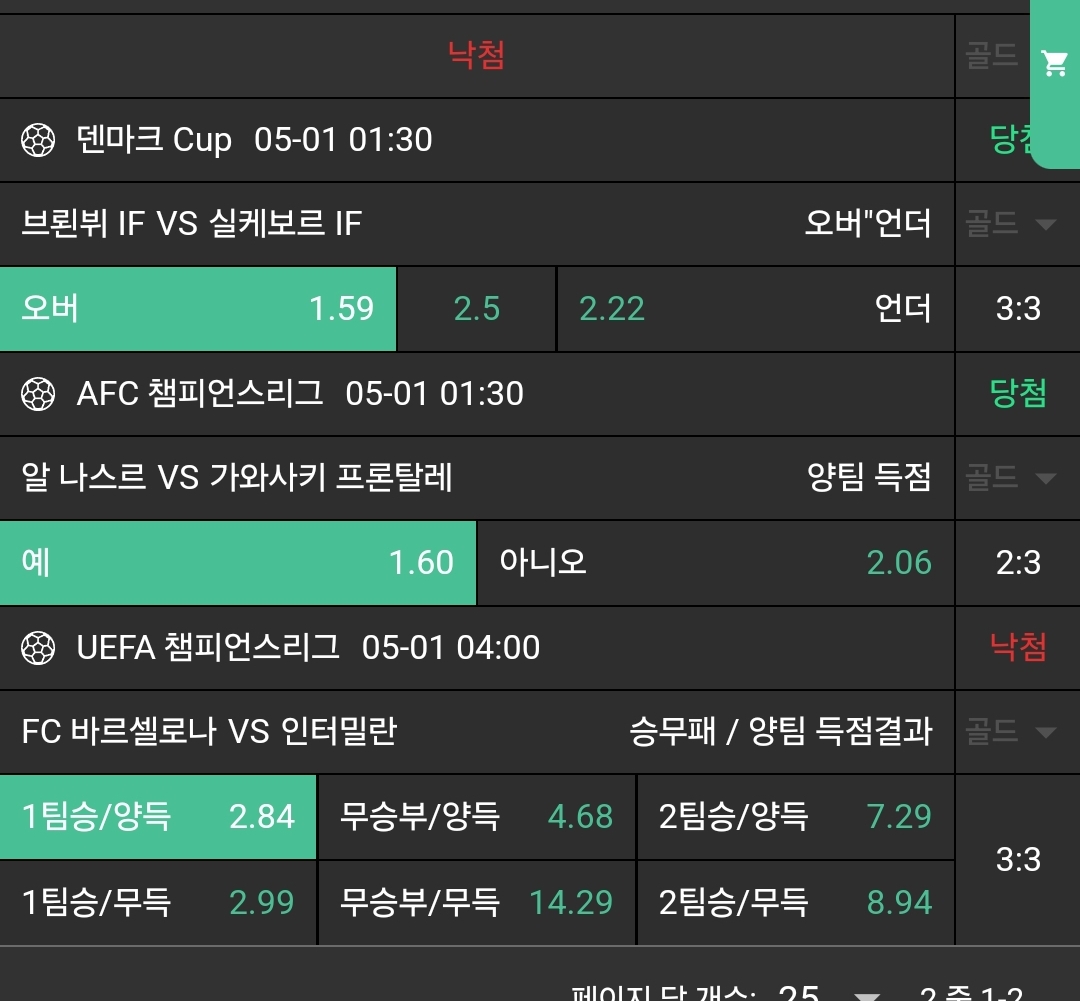Open 브뢴뷔 IF VS 실케보르 IF match
The width and height of the screenshot is (1080, 1001).
(x=191, y=224)
